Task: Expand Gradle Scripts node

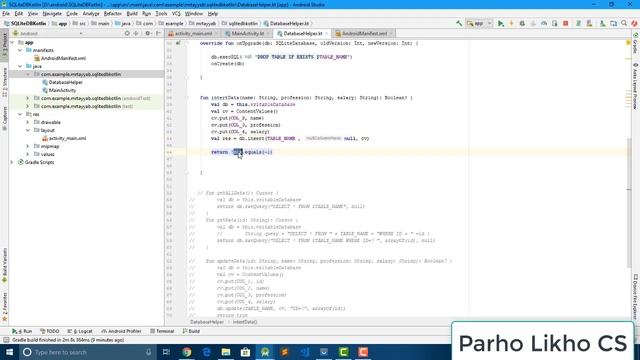Action: click(12, 162)
